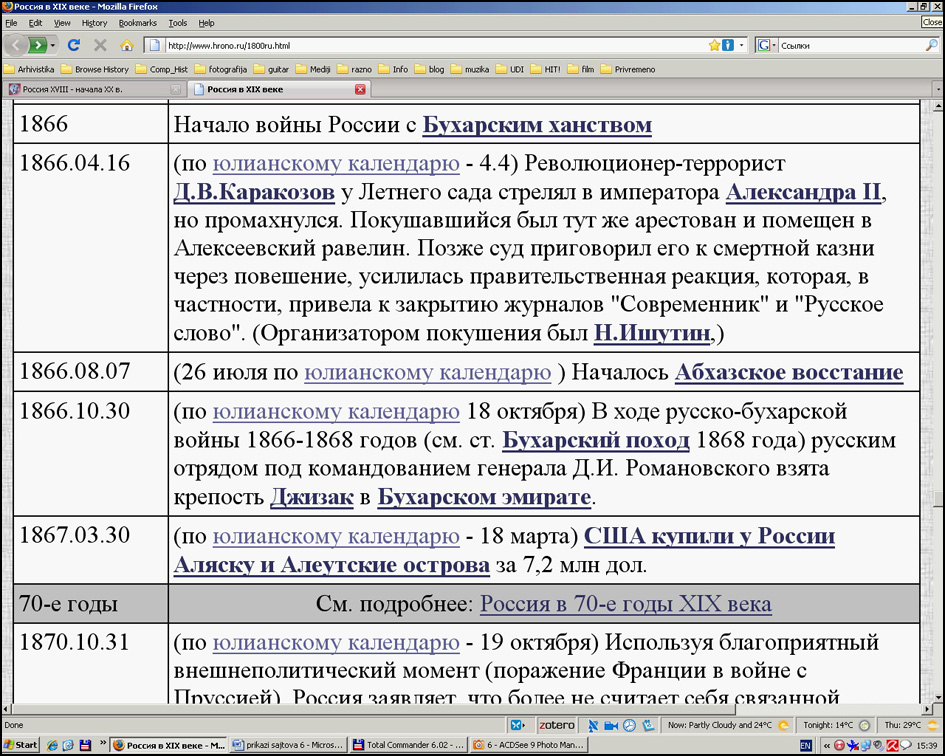Bookmark this page with the star icon

[x=714, y=45]
